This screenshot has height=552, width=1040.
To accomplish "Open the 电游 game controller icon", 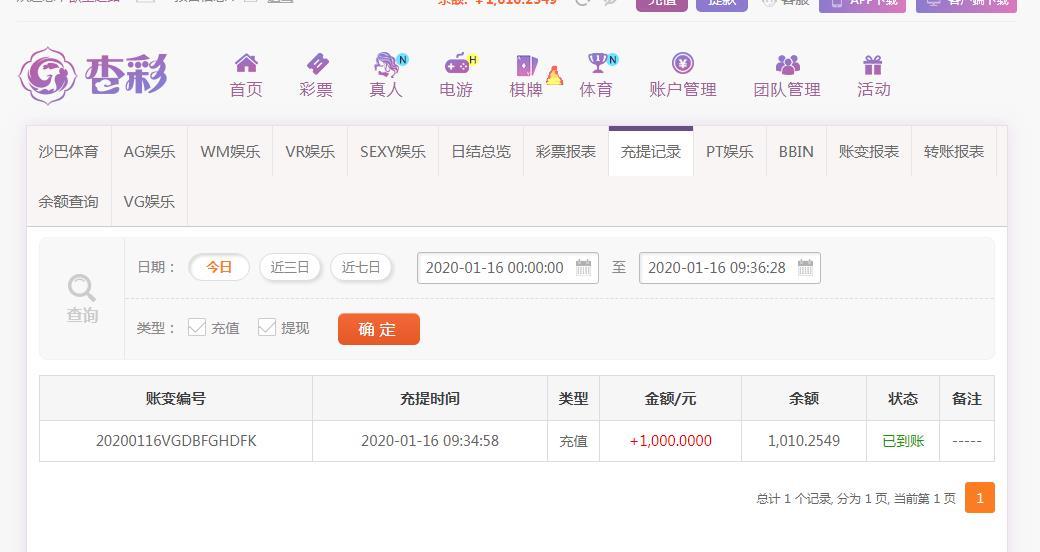I will pos(458,64).
